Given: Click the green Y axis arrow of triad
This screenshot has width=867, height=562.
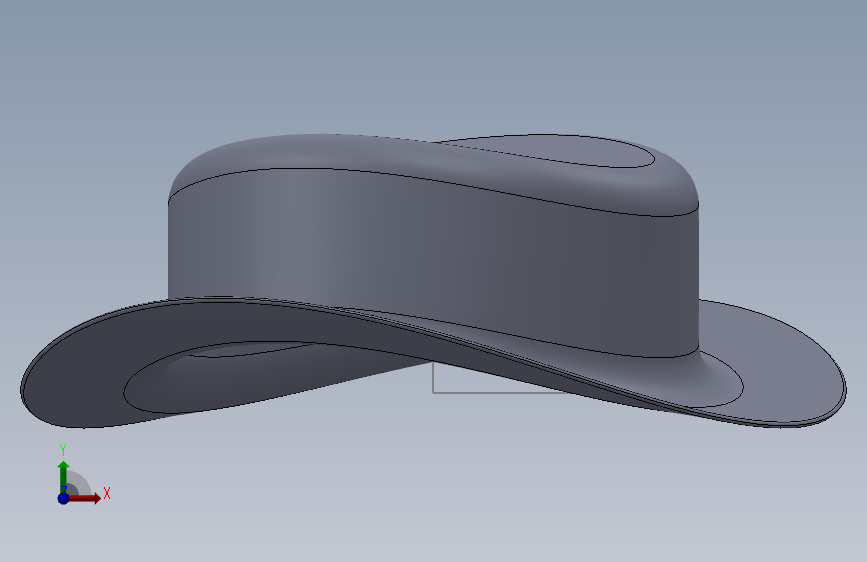Looking at the screenshot, I should [x=64, y=476].
